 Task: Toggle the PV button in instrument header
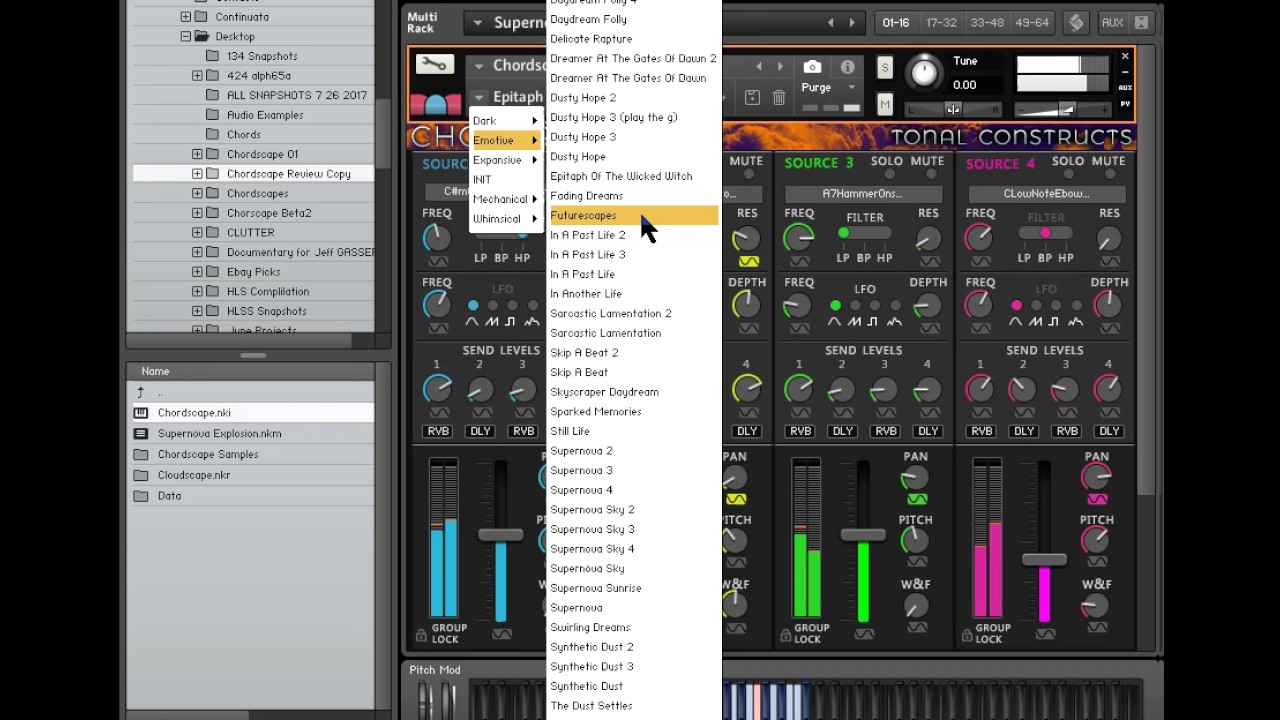pyautogui.click(x=1125, y=104)
